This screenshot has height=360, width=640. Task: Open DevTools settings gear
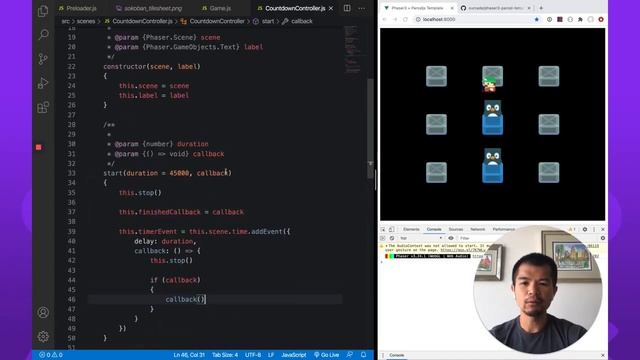click(585, 229)
